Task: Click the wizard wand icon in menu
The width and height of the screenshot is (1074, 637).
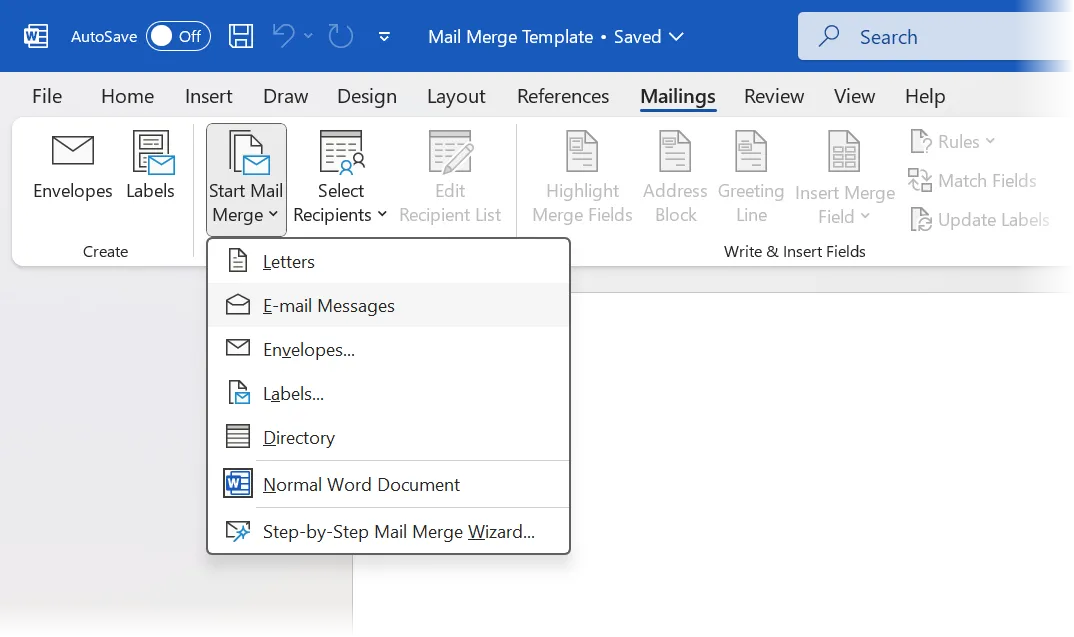Action: click(x=238, y=531)
